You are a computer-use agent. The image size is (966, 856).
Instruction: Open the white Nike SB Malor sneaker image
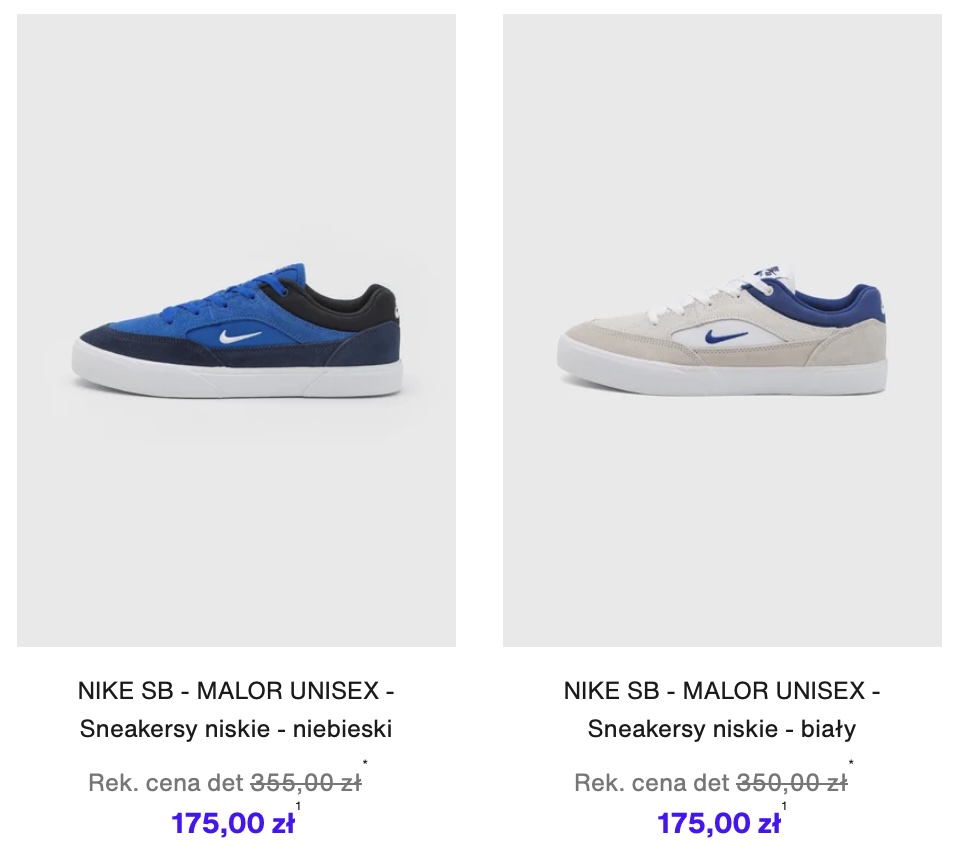click(722, 330)
